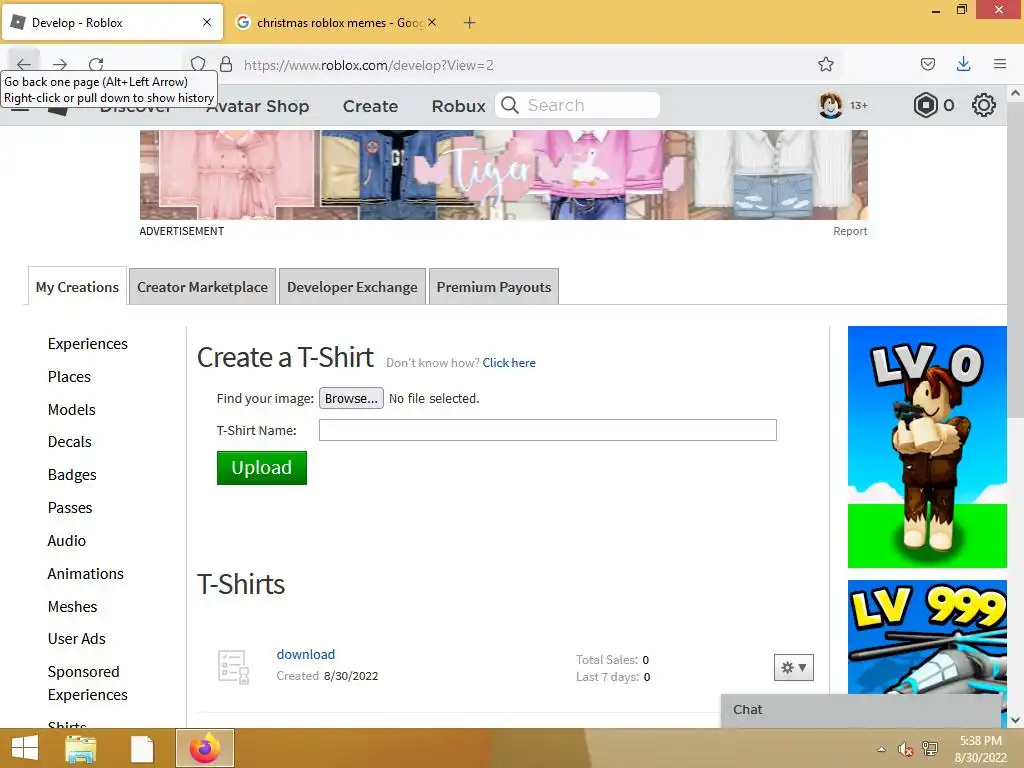
Task: Switch to Premium Payouts tab
Action: pos(494,287)
